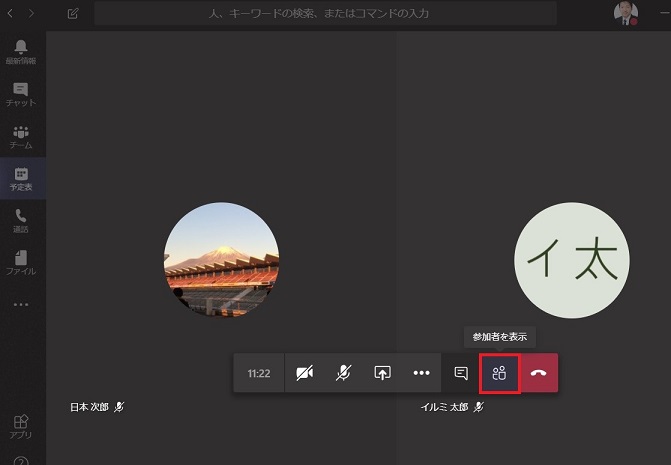The image size is (671, 465).
Task: Open the sidebar more apps ellipsis
Action: [21, 305]
